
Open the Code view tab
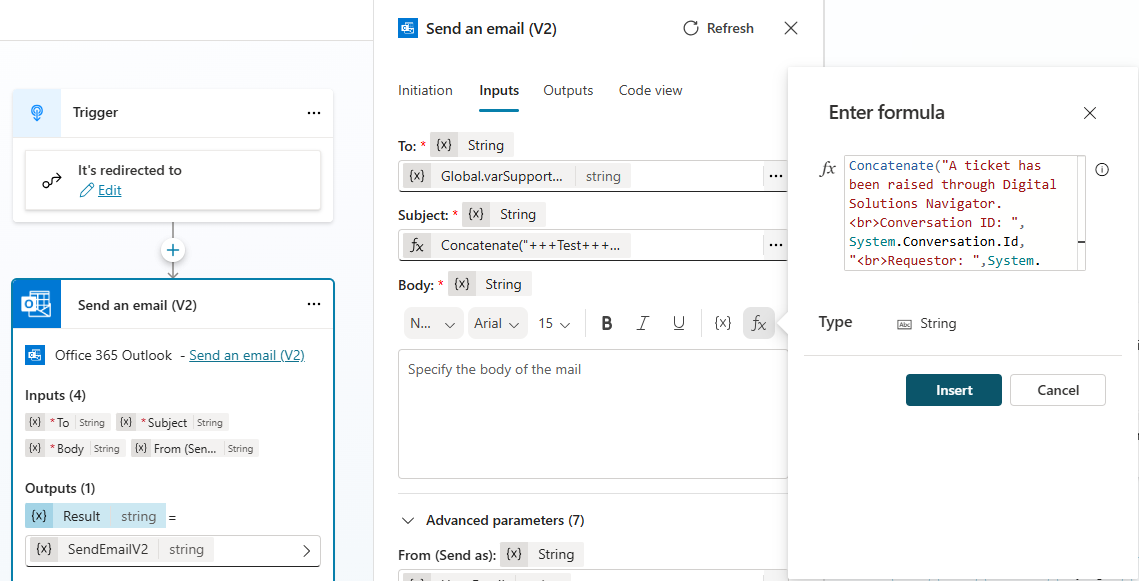point(650,90)
